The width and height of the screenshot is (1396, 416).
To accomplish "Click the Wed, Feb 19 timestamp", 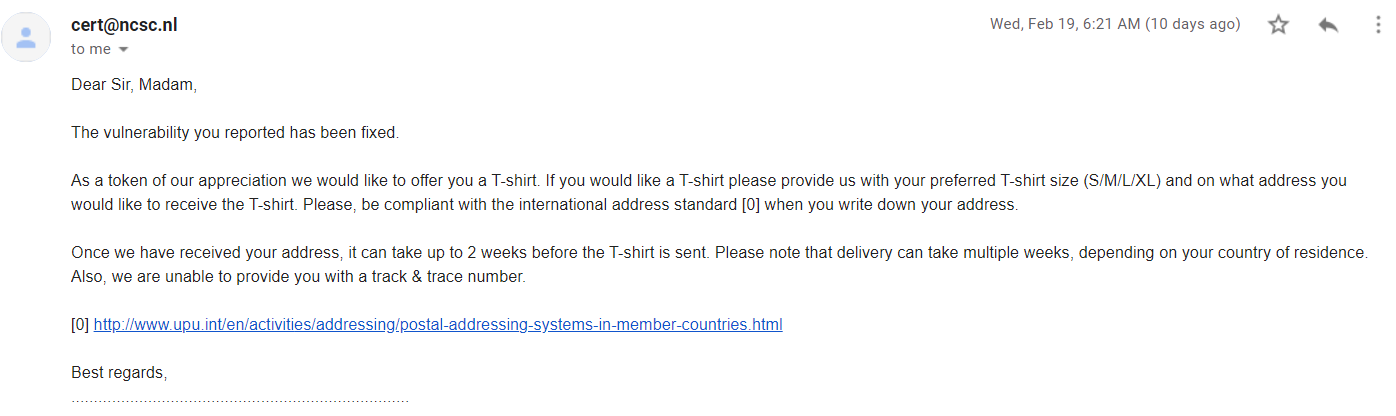I will pos(1064,24).
